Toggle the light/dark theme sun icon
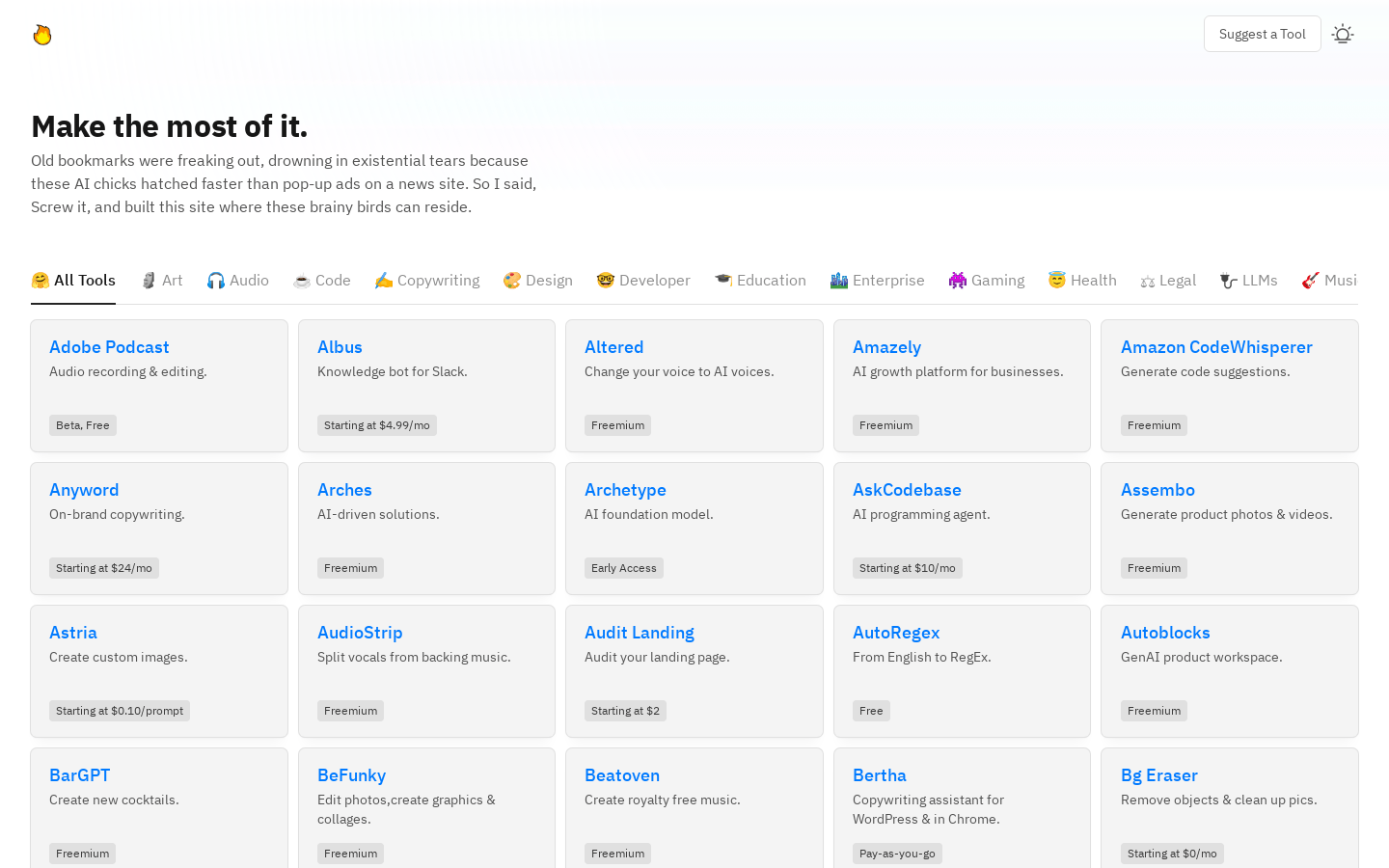Screen dimensions: 1389x868 point(1343,35)
